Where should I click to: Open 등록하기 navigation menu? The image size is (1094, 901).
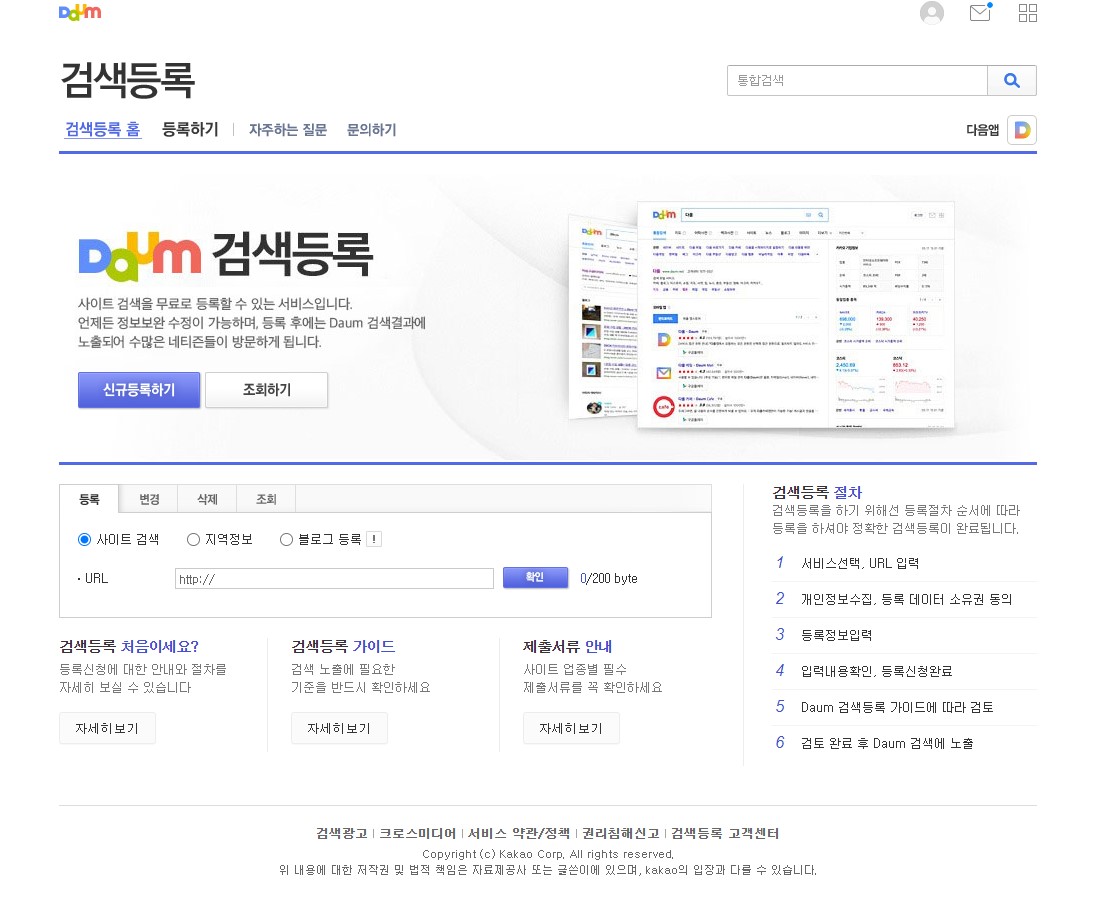point(190,129)
